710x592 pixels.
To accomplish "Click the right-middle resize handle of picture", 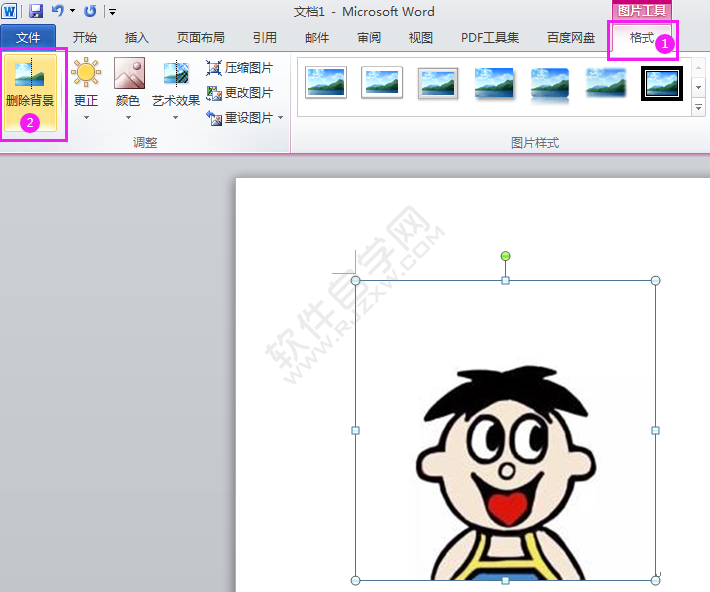I will pos(655,430).
